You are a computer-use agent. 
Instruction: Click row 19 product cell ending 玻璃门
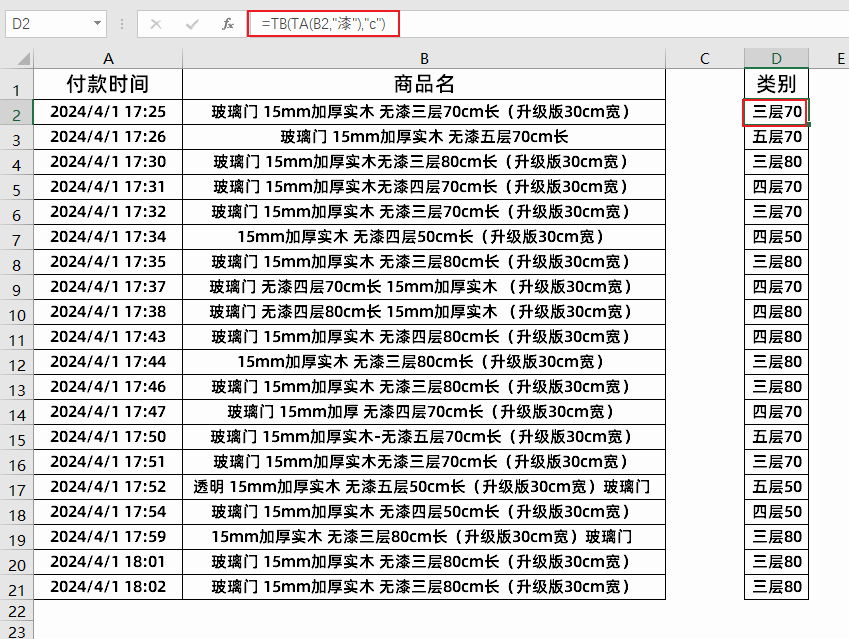424,537
